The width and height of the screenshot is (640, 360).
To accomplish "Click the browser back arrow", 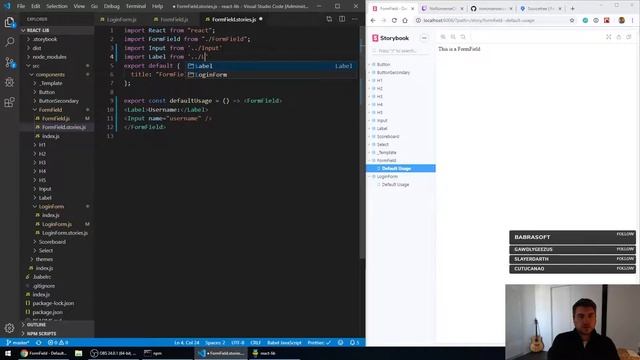I will (x=373, y=20).
